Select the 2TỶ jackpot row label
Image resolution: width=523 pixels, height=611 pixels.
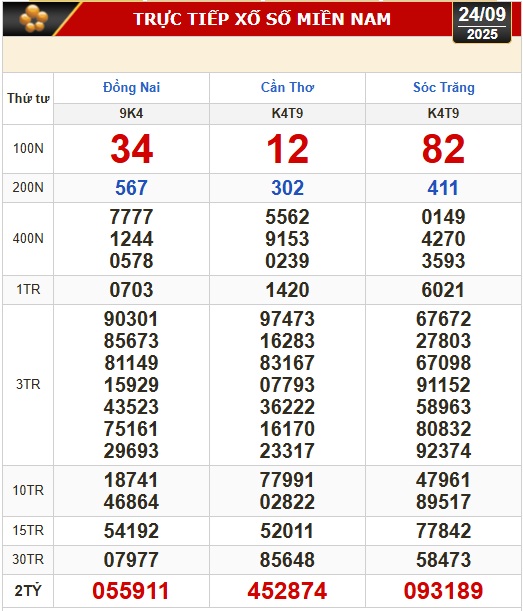coord(28,590)
